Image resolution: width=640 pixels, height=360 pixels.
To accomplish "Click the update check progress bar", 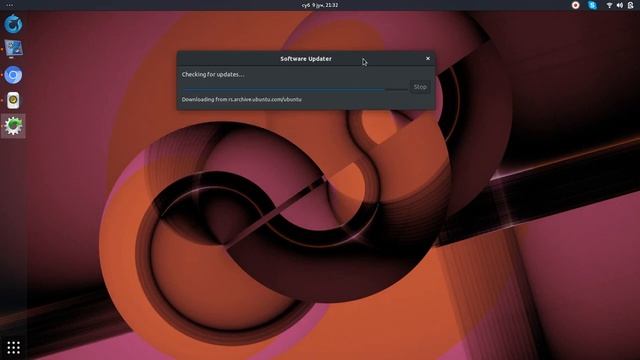I will tap(295, 89).
